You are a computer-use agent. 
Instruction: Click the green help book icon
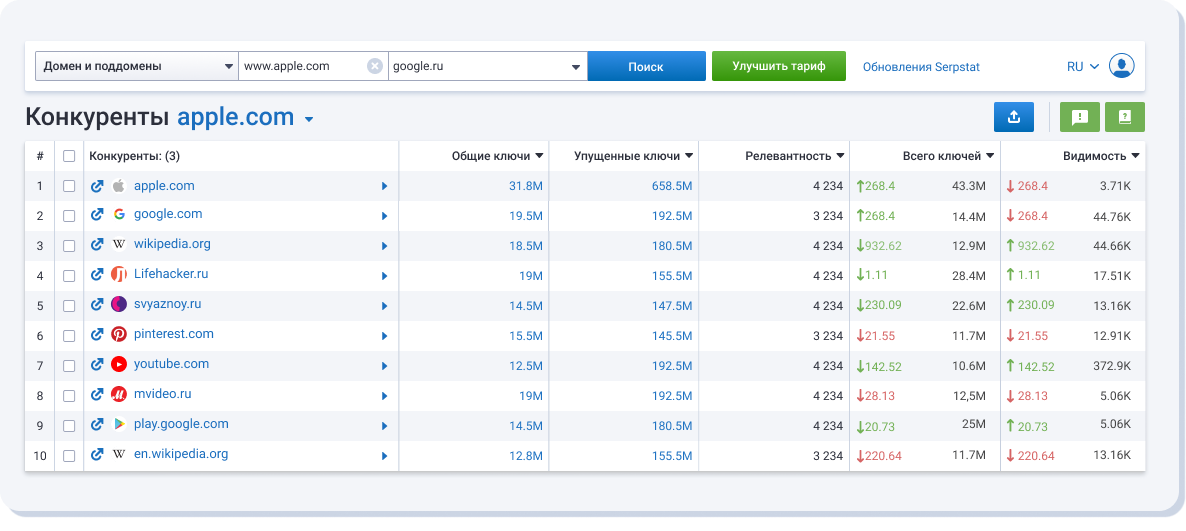1125,117
